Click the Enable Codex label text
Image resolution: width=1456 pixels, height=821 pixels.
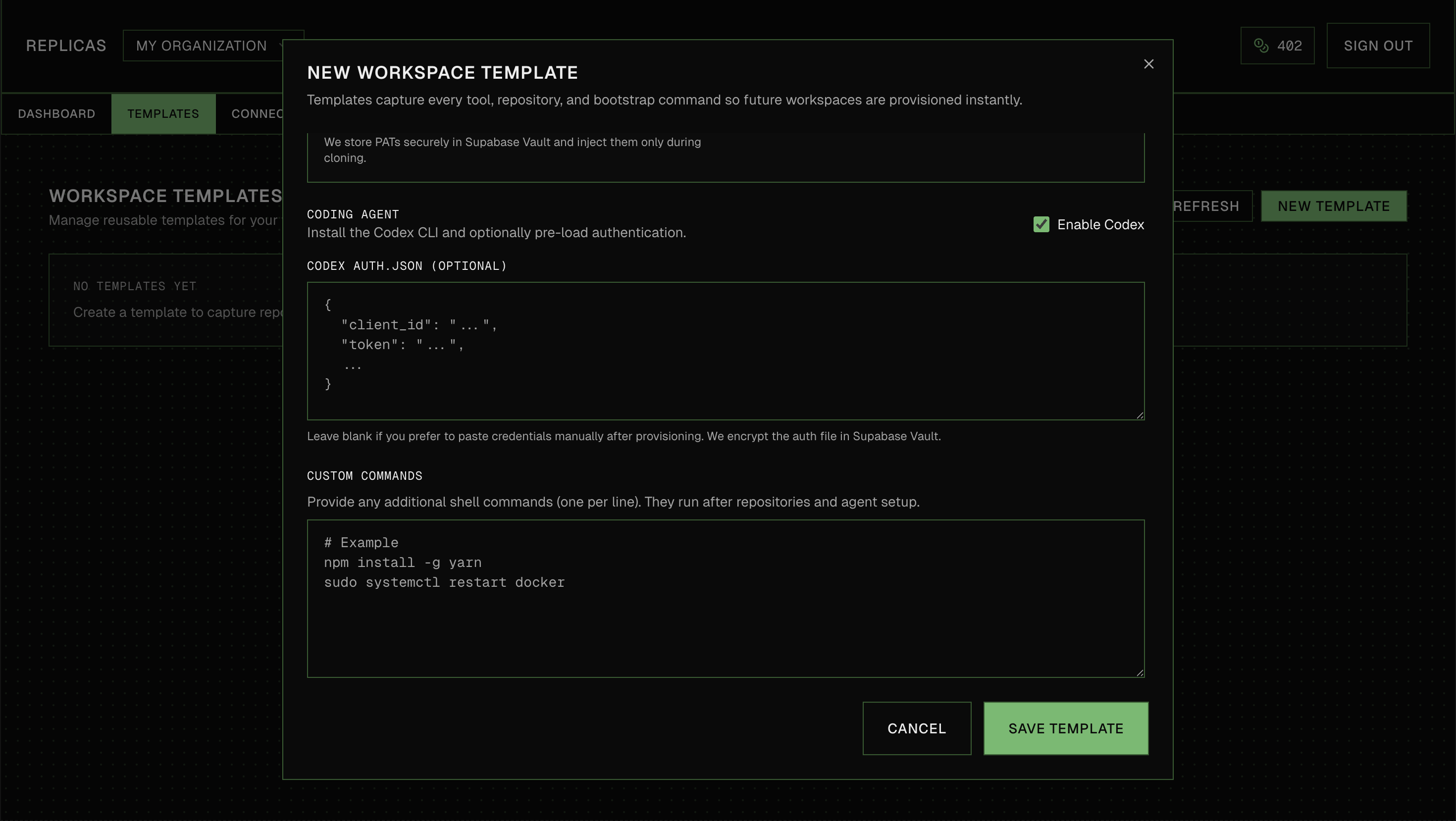(1100, 224)
